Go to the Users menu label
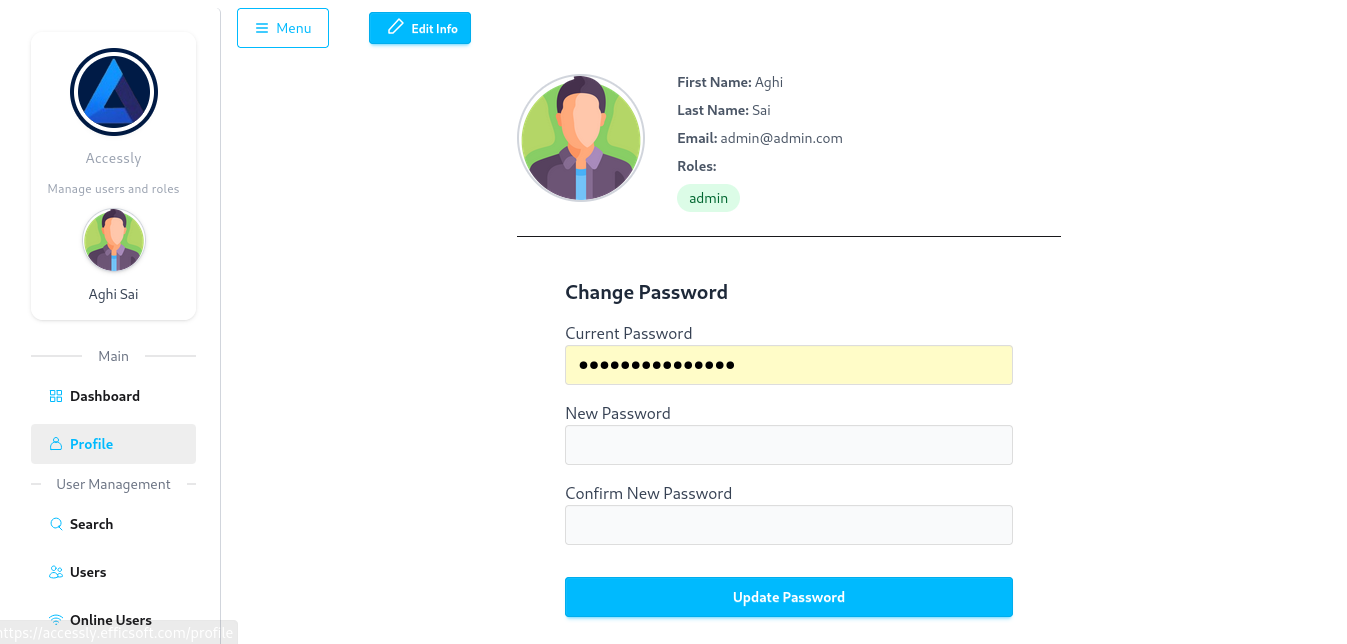Viewport: 1347px width, 644px height. coord(88,572)
